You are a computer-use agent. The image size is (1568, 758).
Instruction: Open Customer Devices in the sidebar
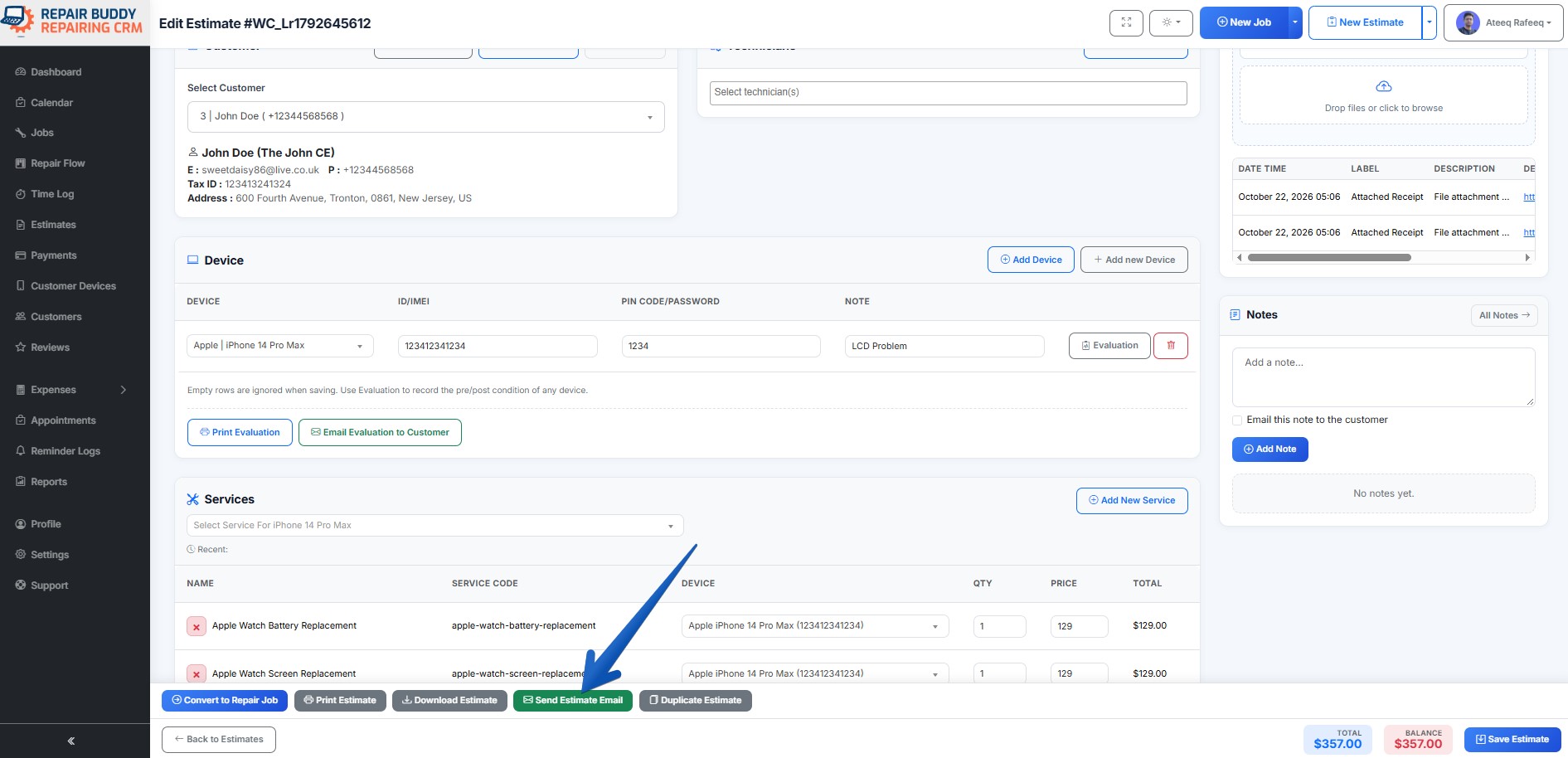coord(75,286)
